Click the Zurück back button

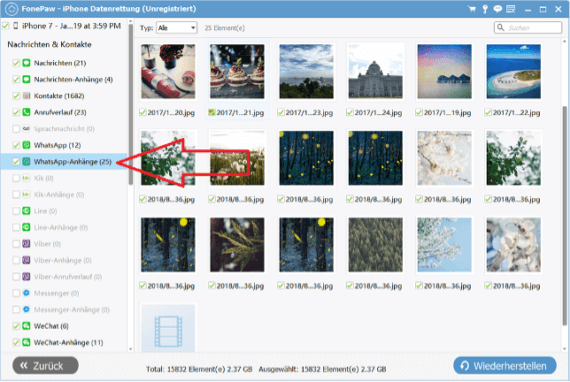click(45, 365)
